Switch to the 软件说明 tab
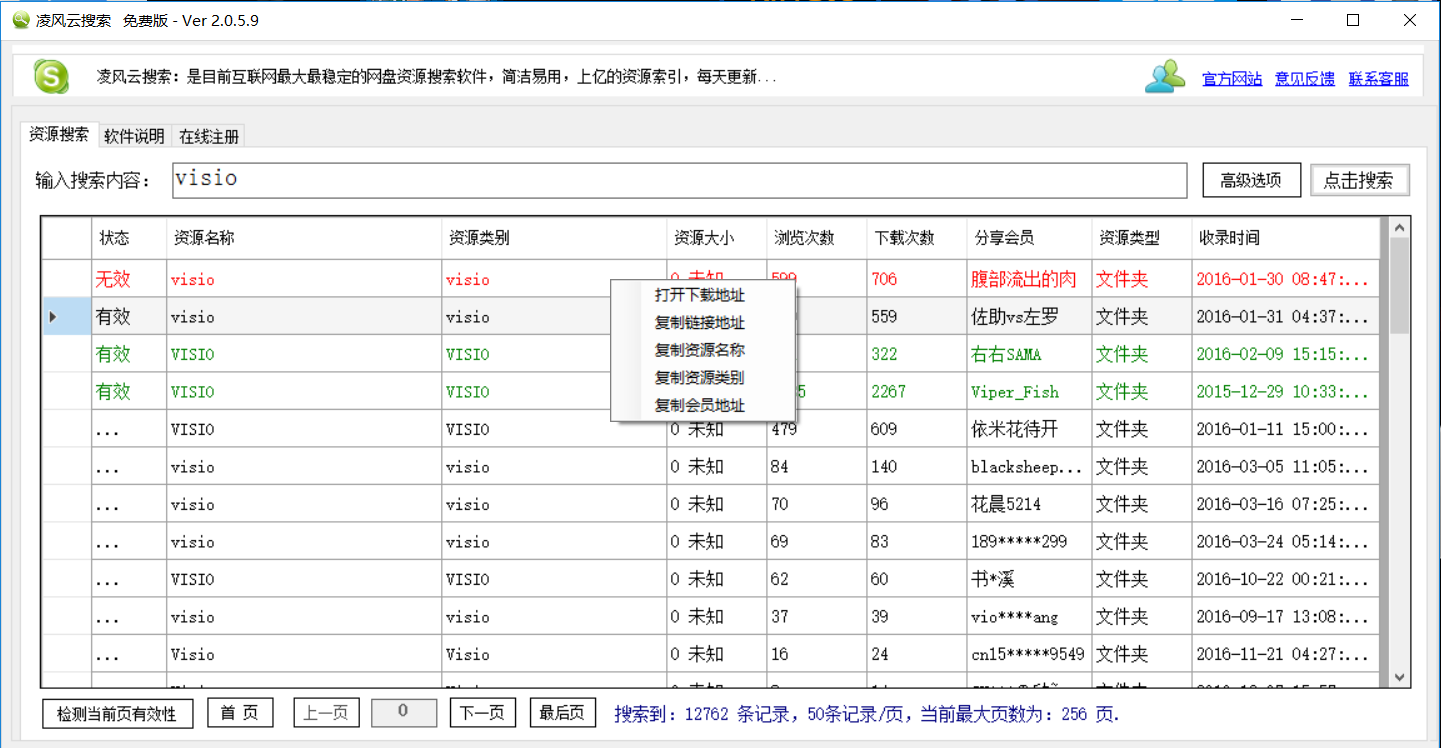The height and width of the screenshot is (748, 1441). tap(134, 137)
